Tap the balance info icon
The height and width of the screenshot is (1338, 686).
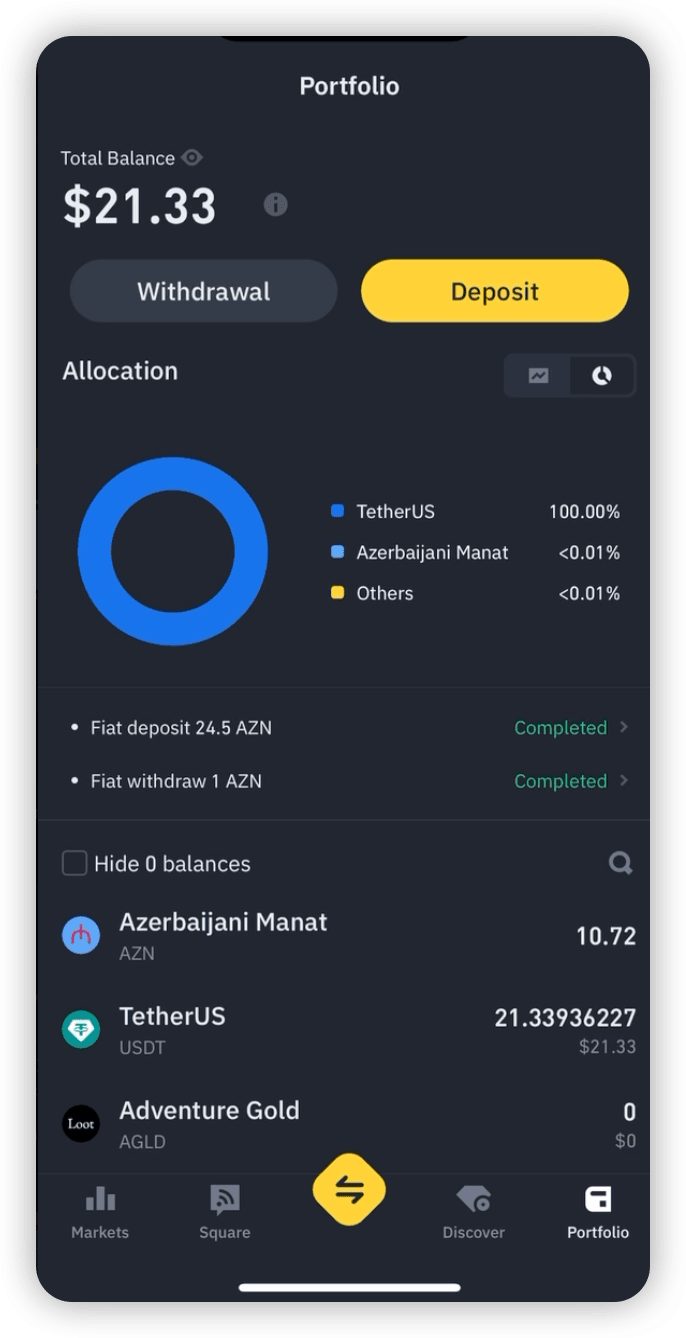click(275, 205)
